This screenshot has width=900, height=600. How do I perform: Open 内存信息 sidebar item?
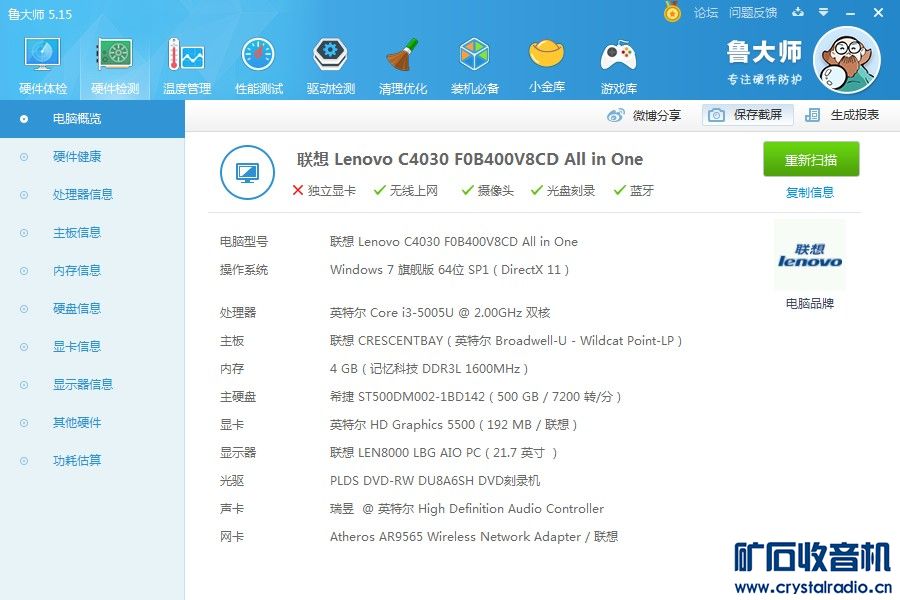click(92, 270)
